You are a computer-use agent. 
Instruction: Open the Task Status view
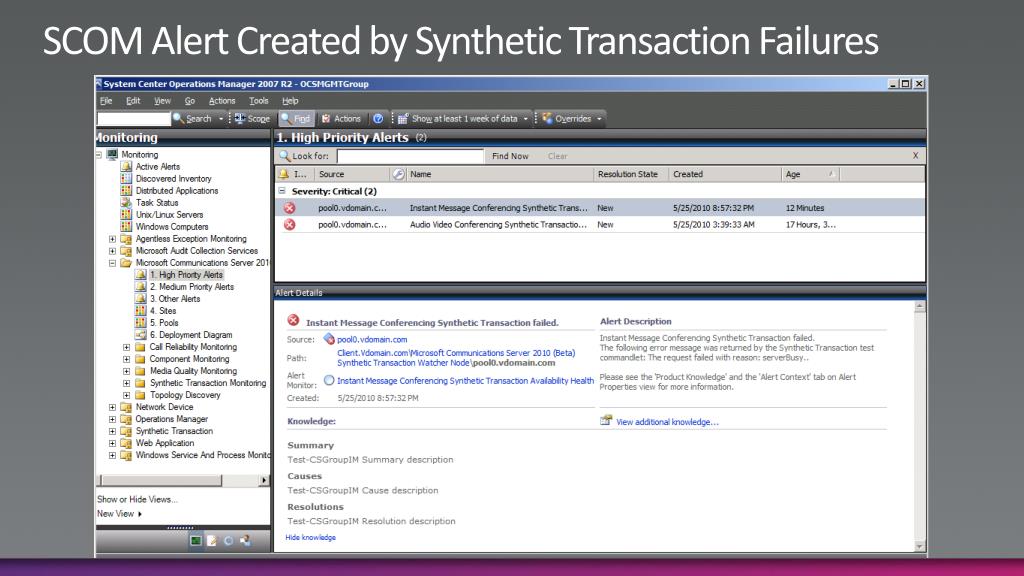[157, 202]
